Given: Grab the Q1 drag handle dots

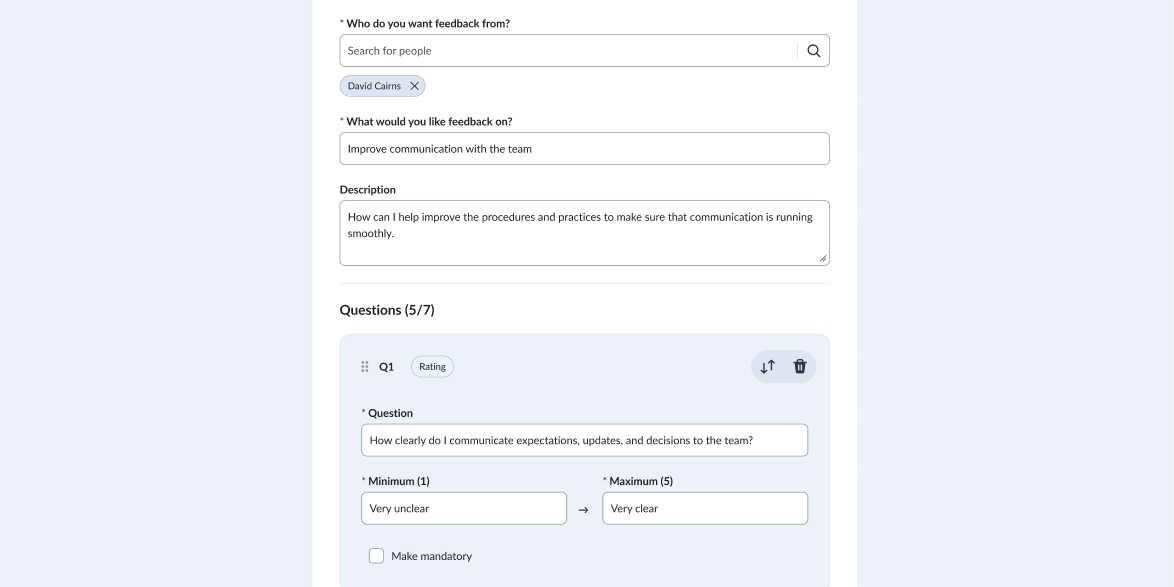Looking at the screenshot, I should coord(364,367).
